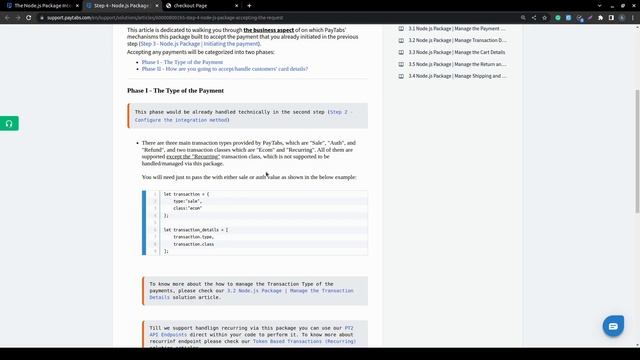
Task: Open sidebar article 3.3 Manage the Cart Details
Action: pyautogui.click(x=457, y=52)
